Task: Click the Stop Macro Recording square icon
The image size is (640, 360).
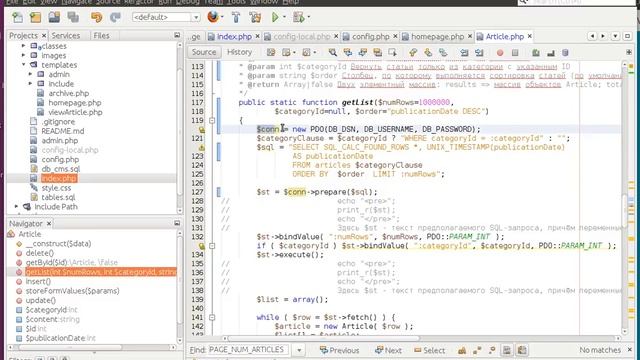Action: click(515, 53)
